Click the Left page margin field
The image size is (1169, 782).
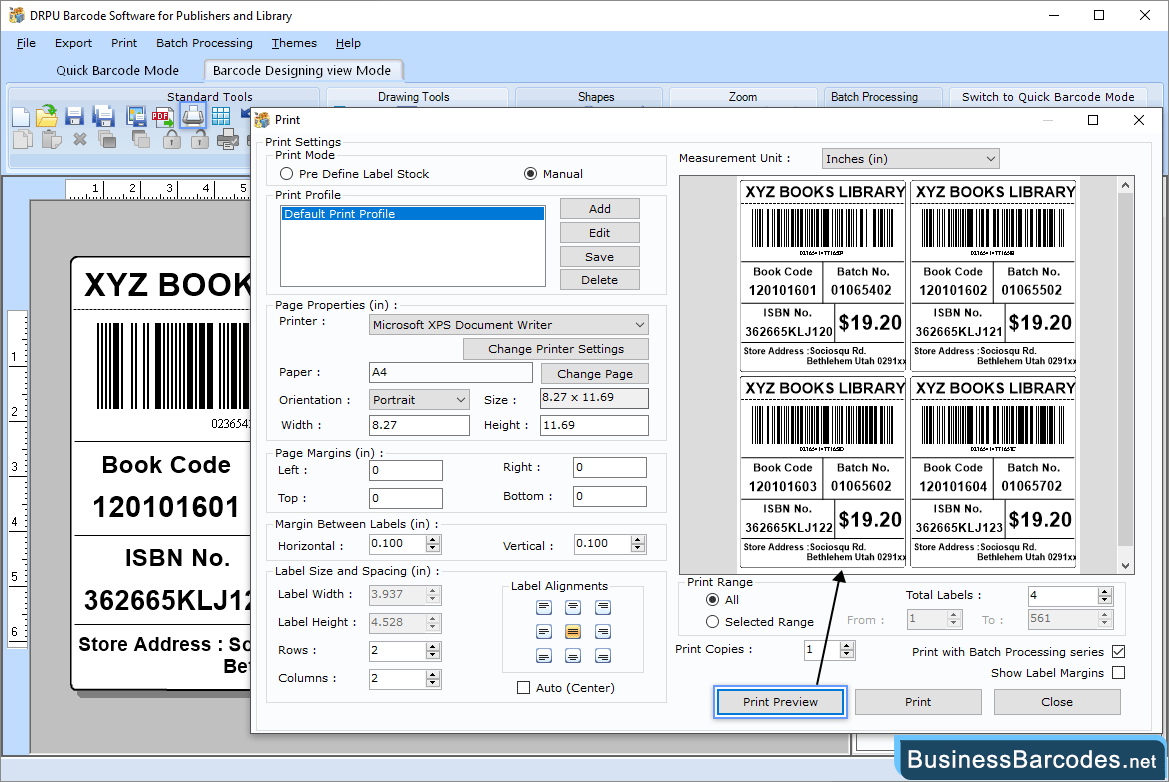click(x=406, y=470)
